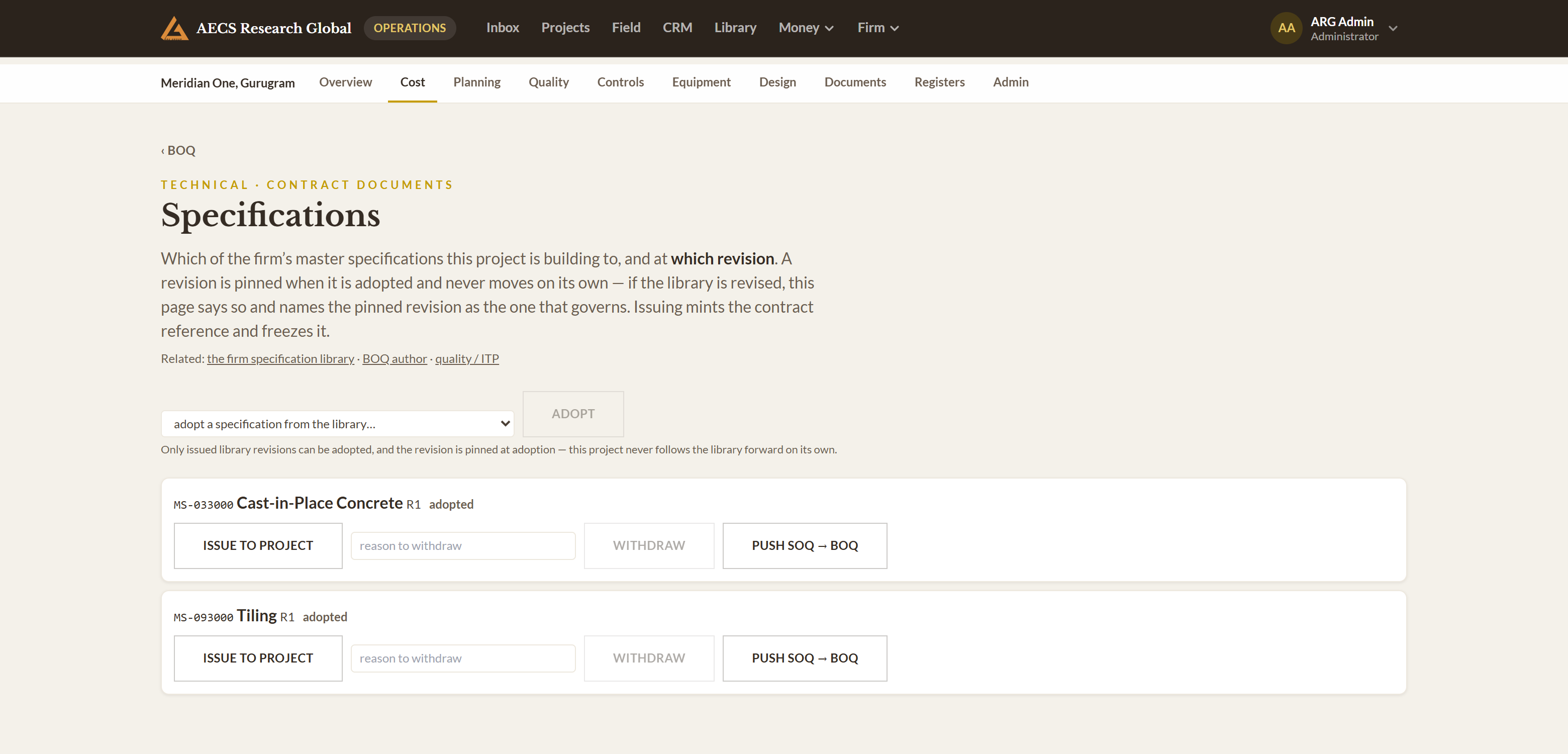Focus the Tiling reason to withdraw field
This screenshot has width=1568, height=754.
(463, 658)
